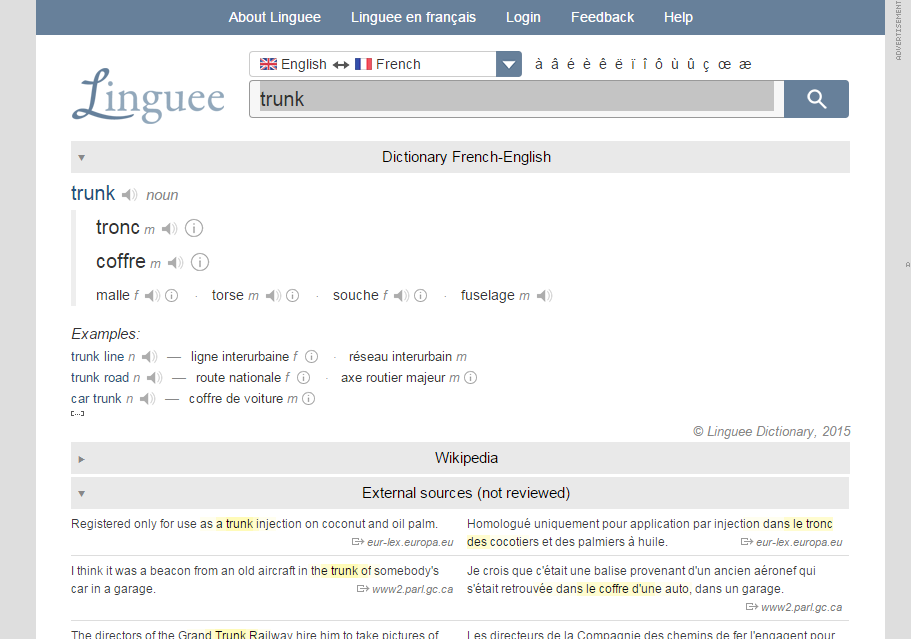Image resolution: width=911 pixels, height=639 pixels.
Task: Expand more examples with the [...] link
Action: pyautogui.click(x=77, y=413)
